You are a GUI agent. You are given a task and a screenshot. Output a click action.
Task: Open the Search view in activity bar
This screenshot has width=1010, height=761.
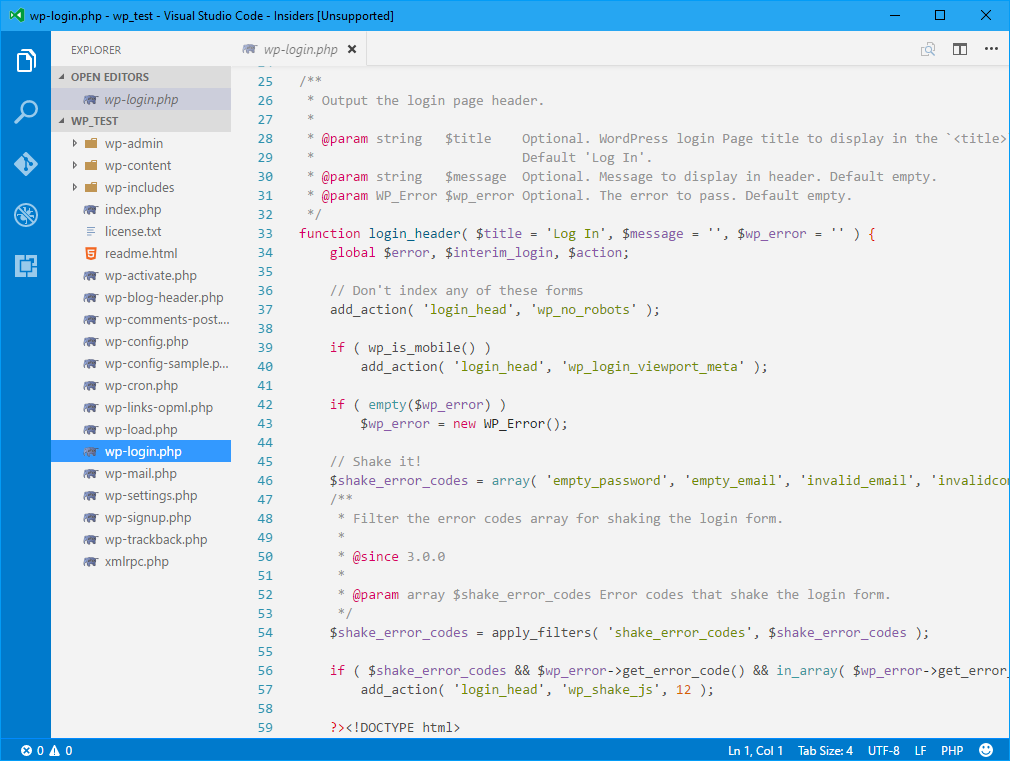26,112
